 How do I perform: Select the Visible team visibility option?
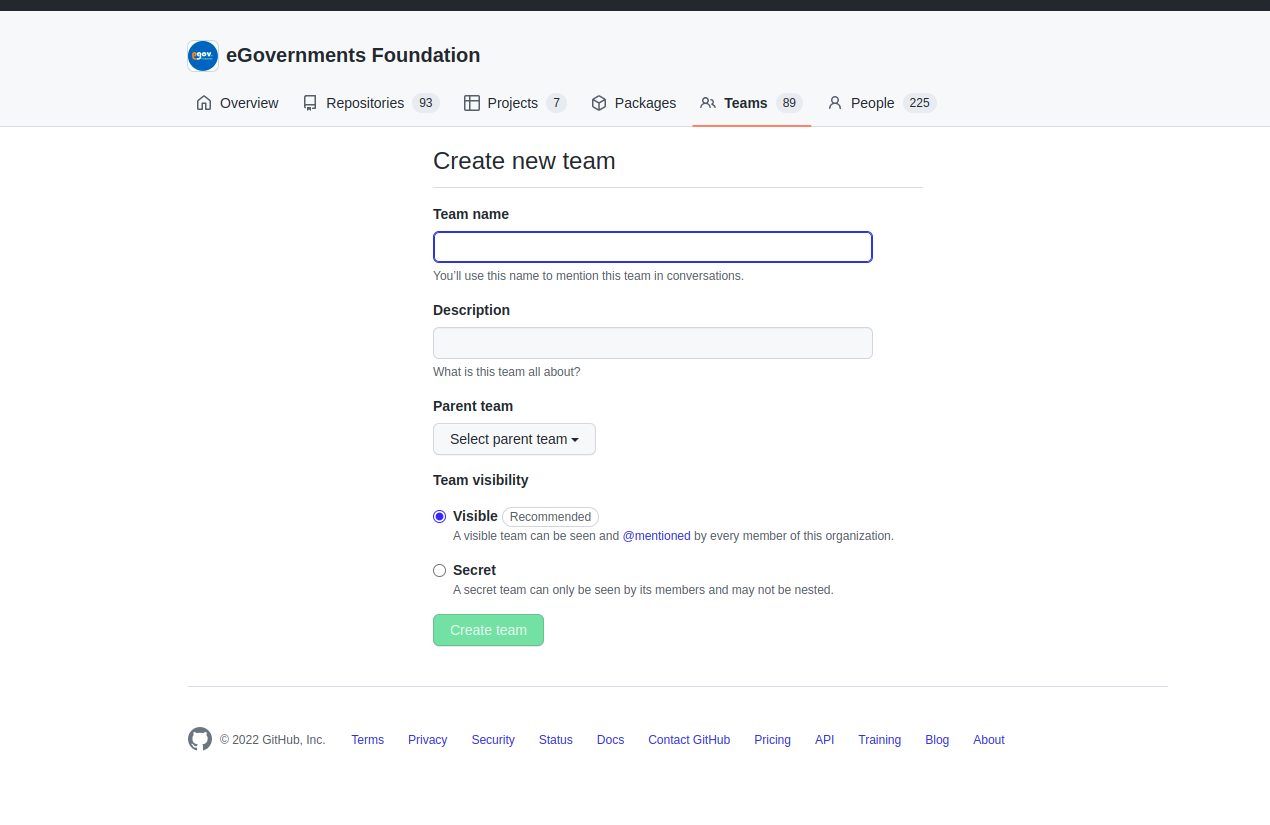[439, 517]
